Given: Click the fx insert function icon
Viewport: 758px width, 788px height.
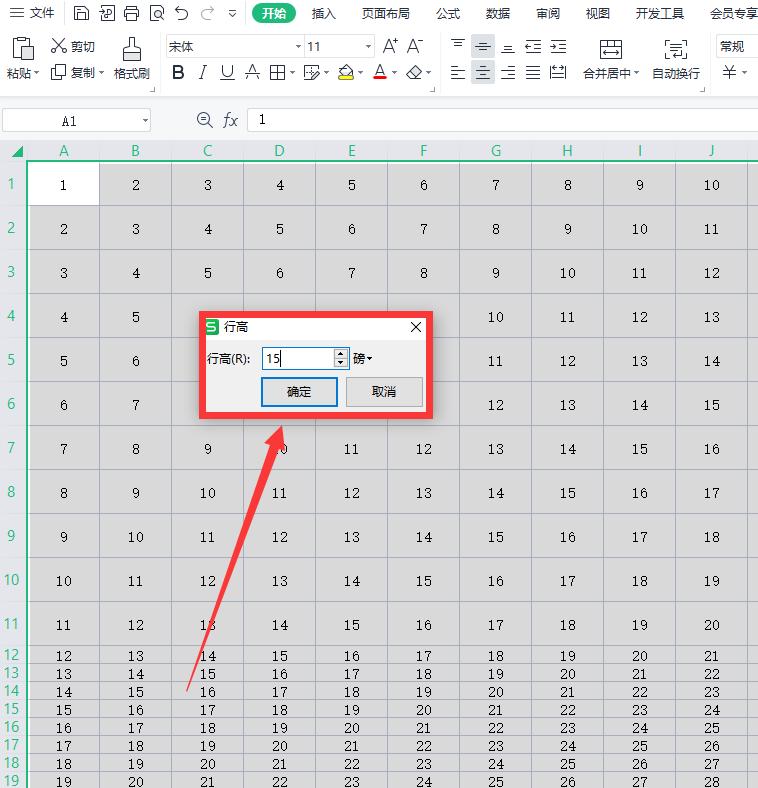Looking at the screenshot, I should (230, 120).
